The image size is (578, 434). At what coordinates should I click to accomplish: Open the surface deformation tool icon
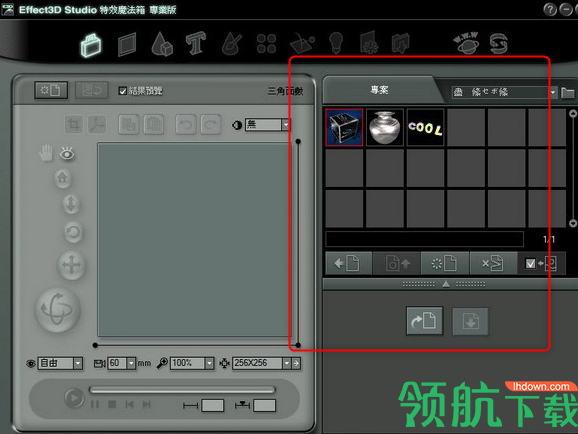302,44
